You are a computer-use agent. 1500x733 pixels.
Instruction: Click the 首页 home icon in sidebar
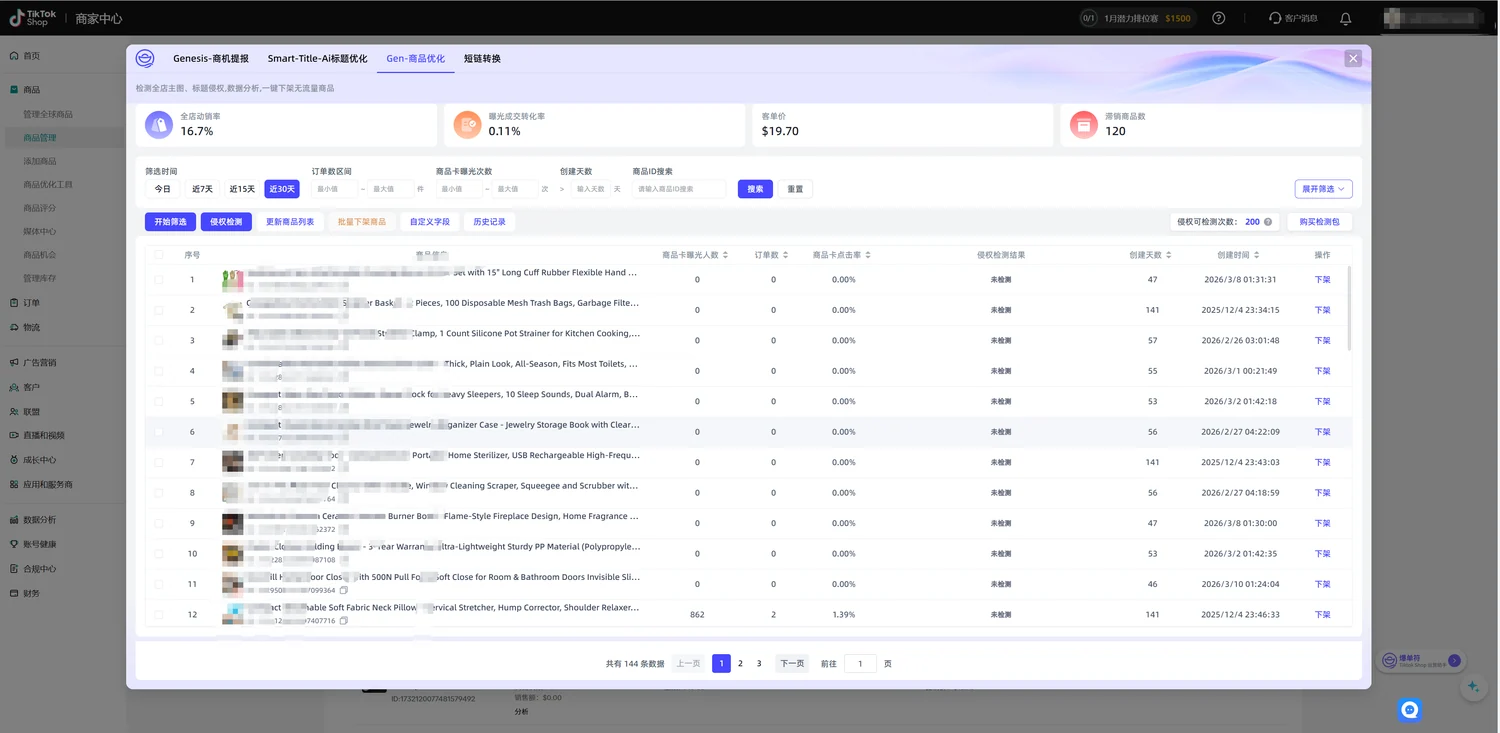(x=14, y=56)
